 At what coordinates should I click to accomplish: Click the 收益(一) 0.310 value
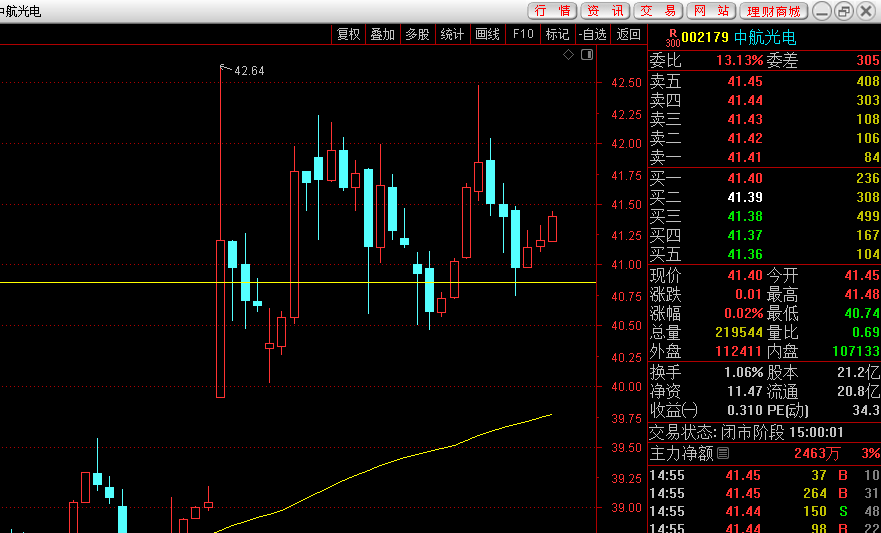pyautogui.click(x=745, y=411)
